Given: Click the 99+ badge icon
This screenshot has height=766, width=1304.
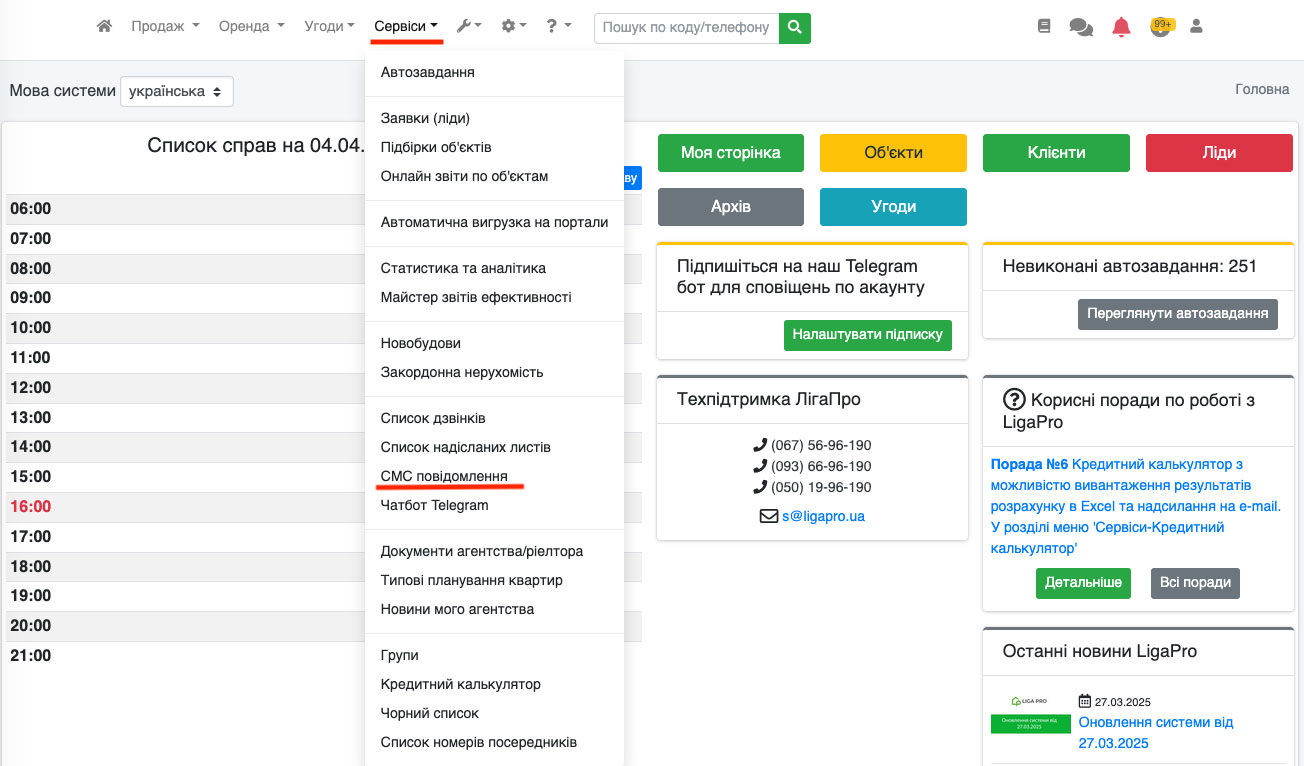Looking at the screenshot, I should (x=1160, y=26).
